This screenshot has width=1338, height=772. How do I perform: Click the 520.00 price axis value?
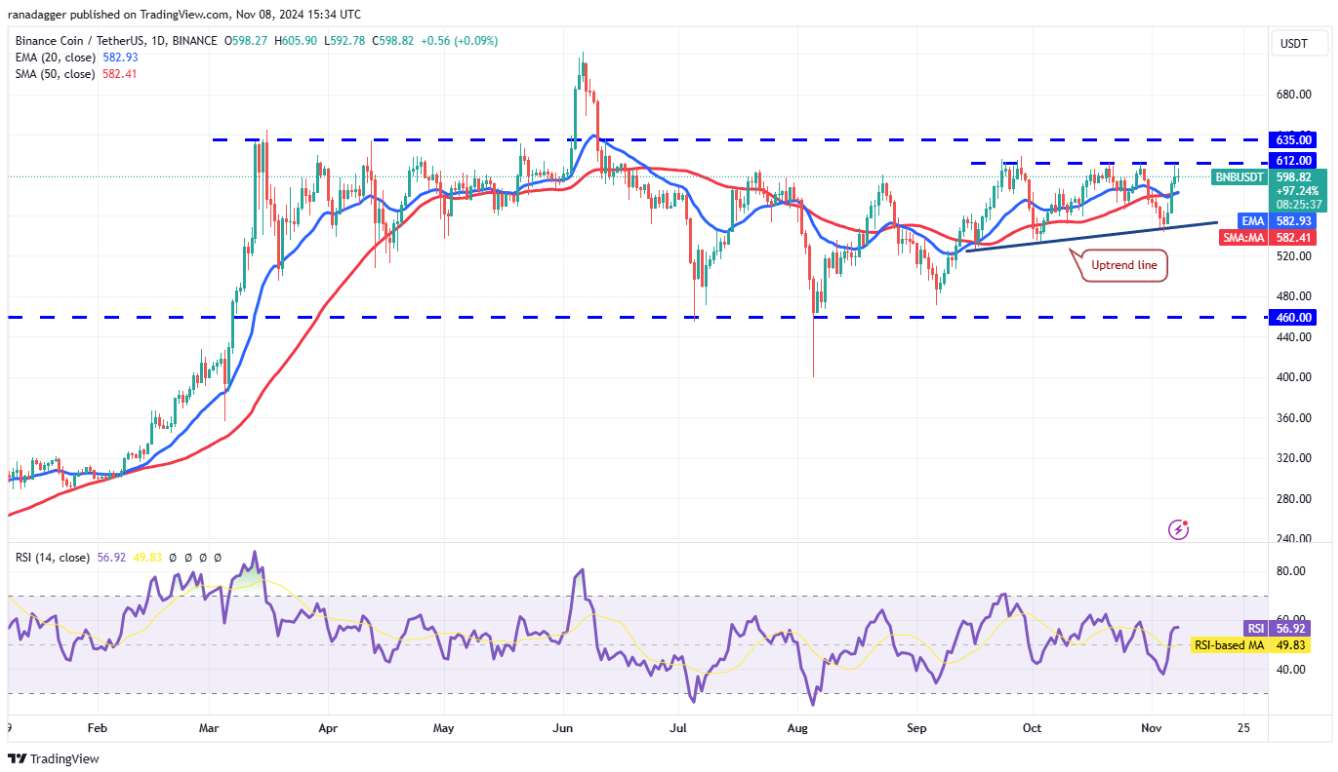pos(1293,256)
